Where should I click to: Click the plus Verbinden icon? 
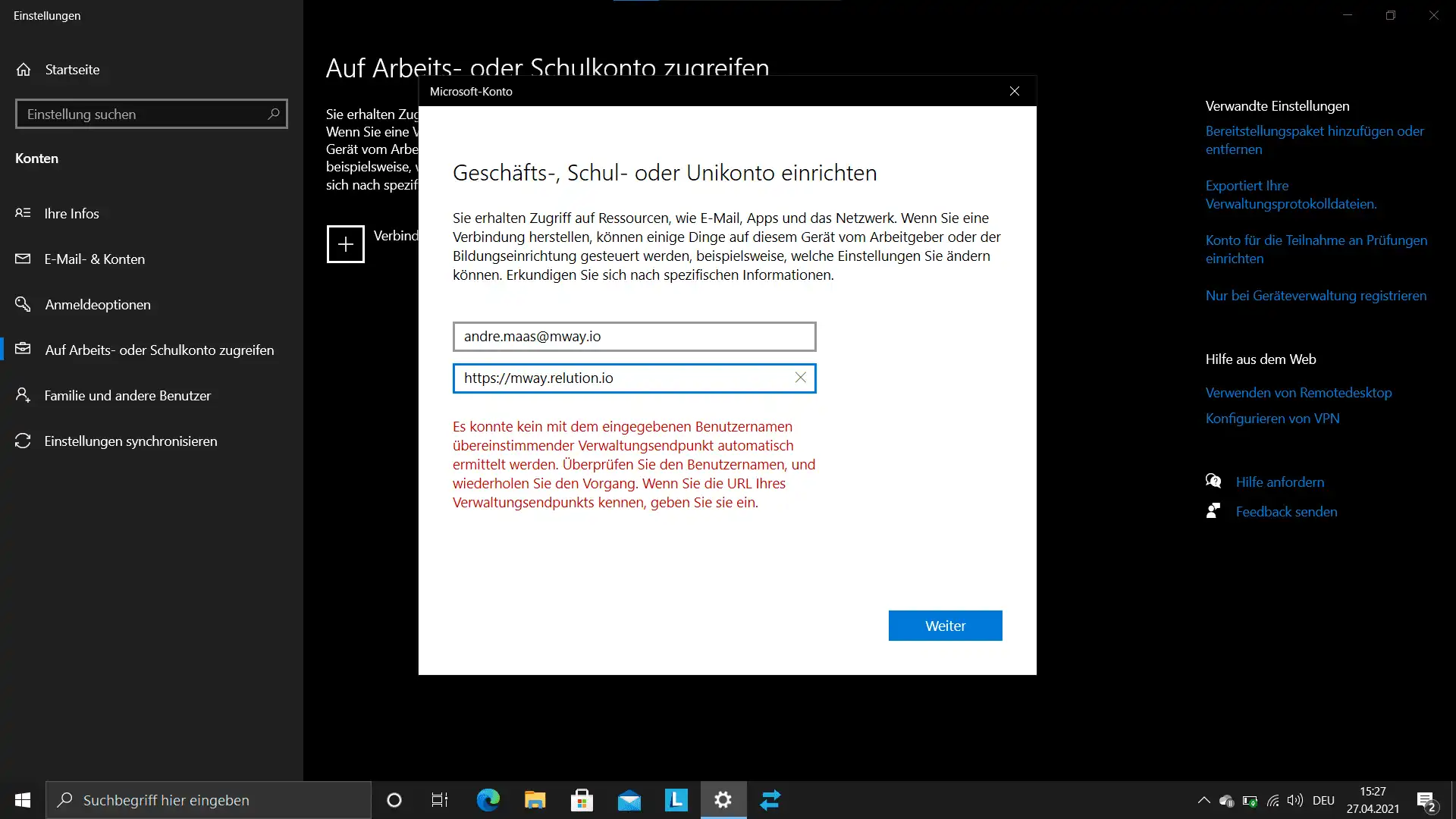[345, 244]
